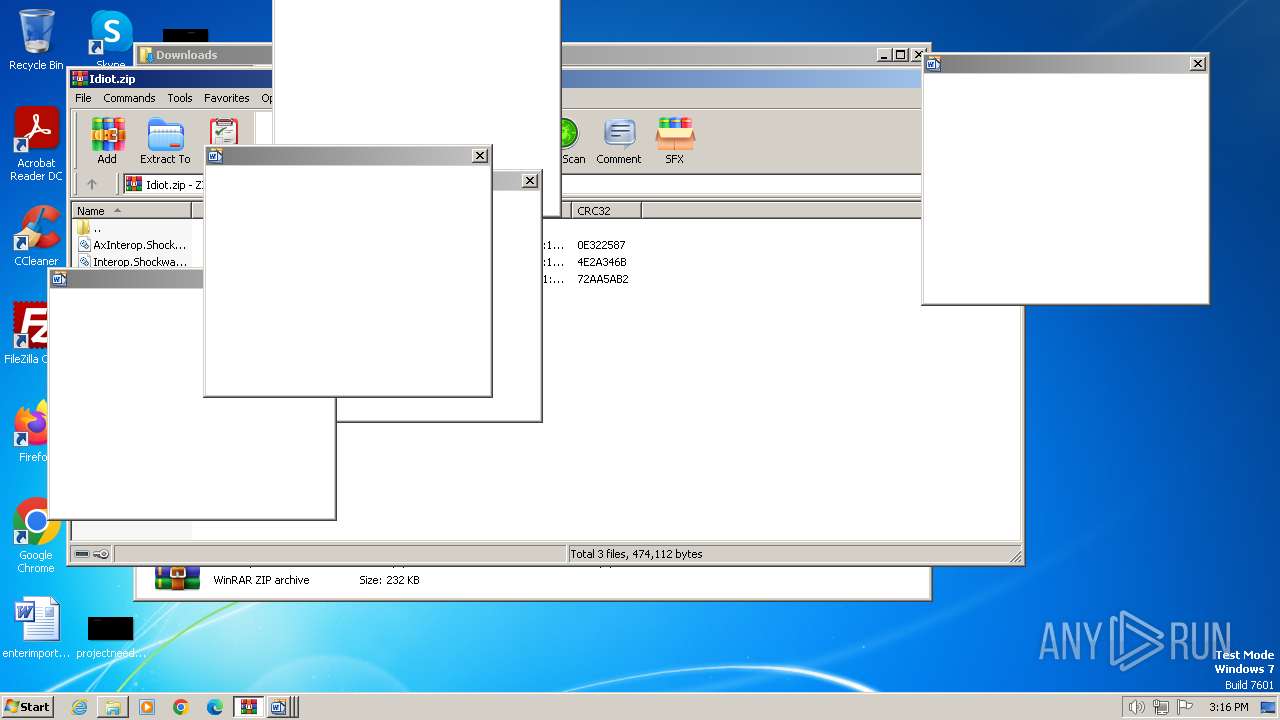Click the Start button
The width and height of the screenshot is (1280, 720).
[x=28, y=706]
